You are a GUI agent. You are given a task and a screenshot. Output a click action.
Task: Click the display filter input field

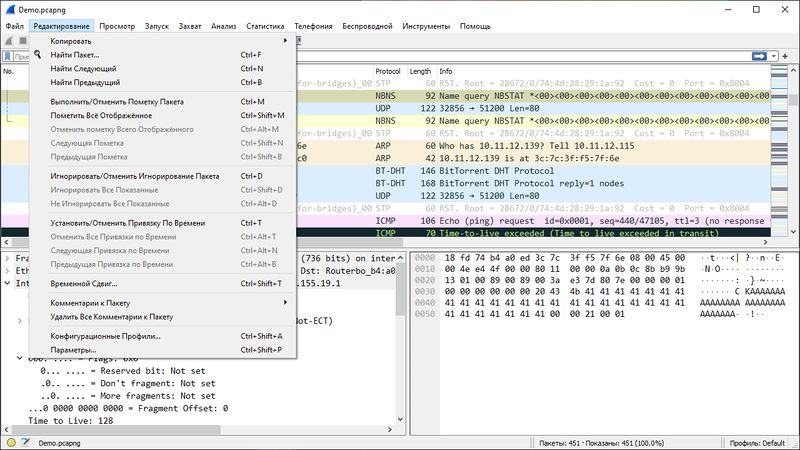[523, 56]
